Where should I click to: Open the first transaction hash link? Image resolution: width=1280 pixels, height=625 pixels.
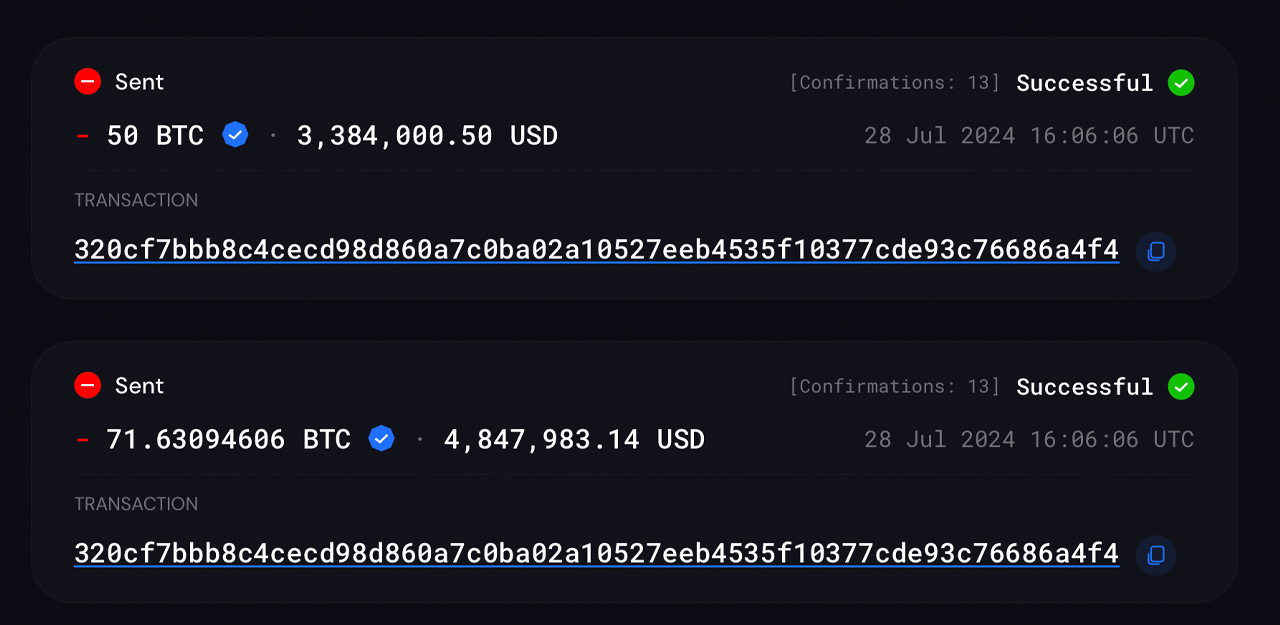tap(595, 248)
